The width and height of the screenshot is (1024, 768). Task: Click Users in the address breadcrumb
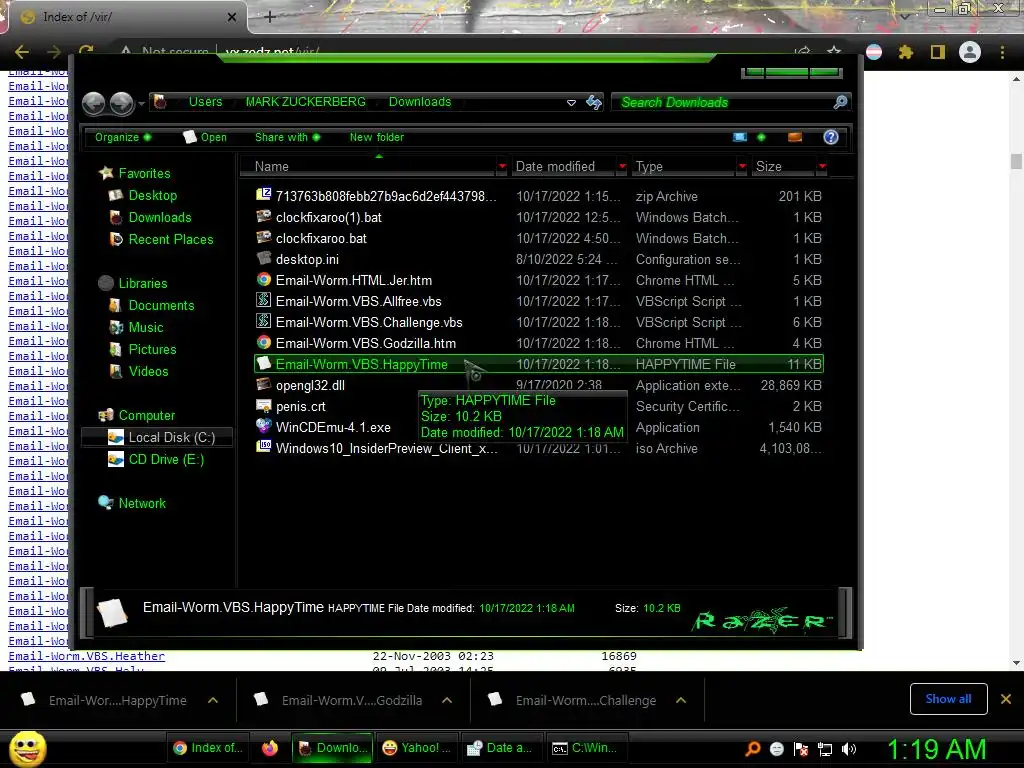pos(206,102)
